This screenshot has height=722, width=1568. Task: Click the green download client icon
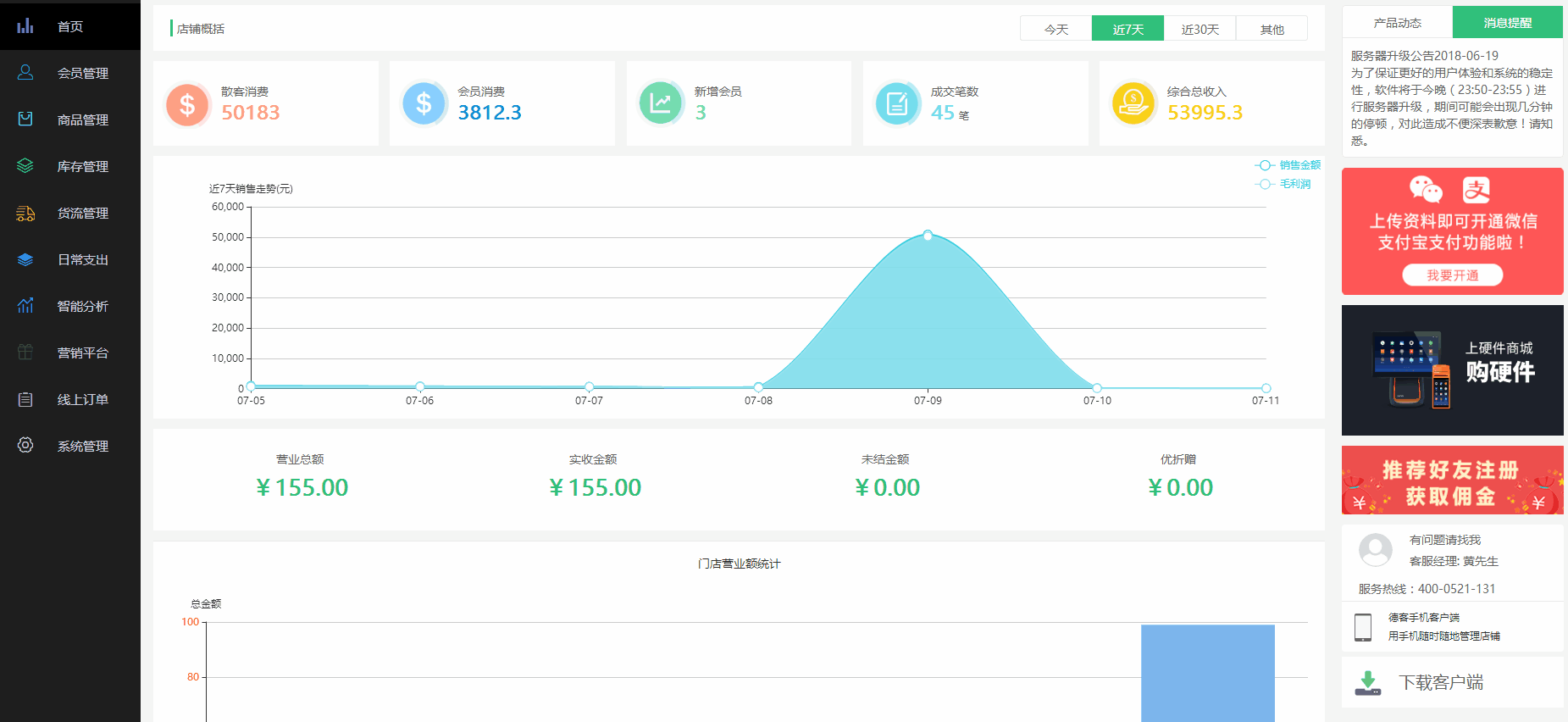click(1367, 682)
